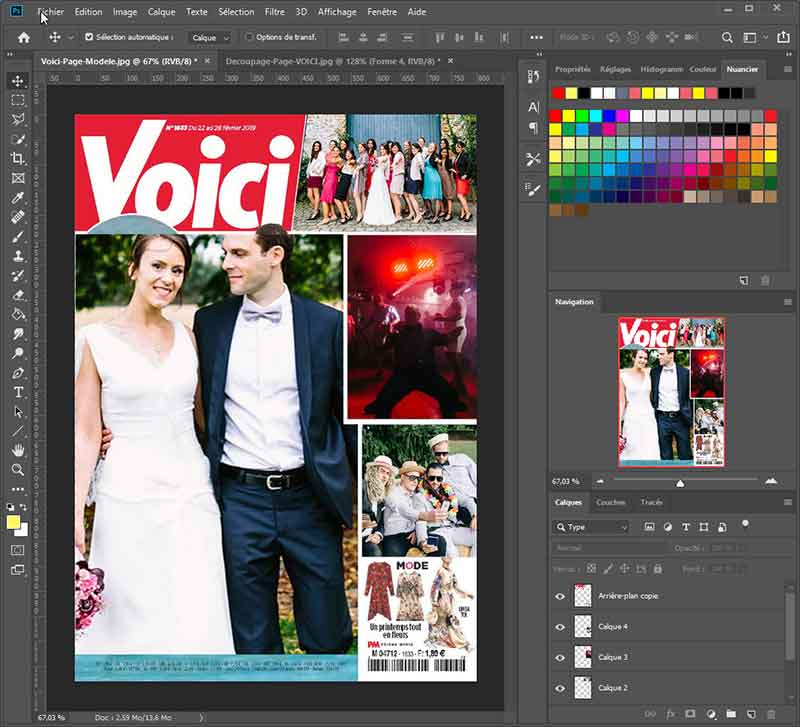Screen dimensions: 800x727
Task: Select the Eyedropper tool
Action: [x=18, y=197]
